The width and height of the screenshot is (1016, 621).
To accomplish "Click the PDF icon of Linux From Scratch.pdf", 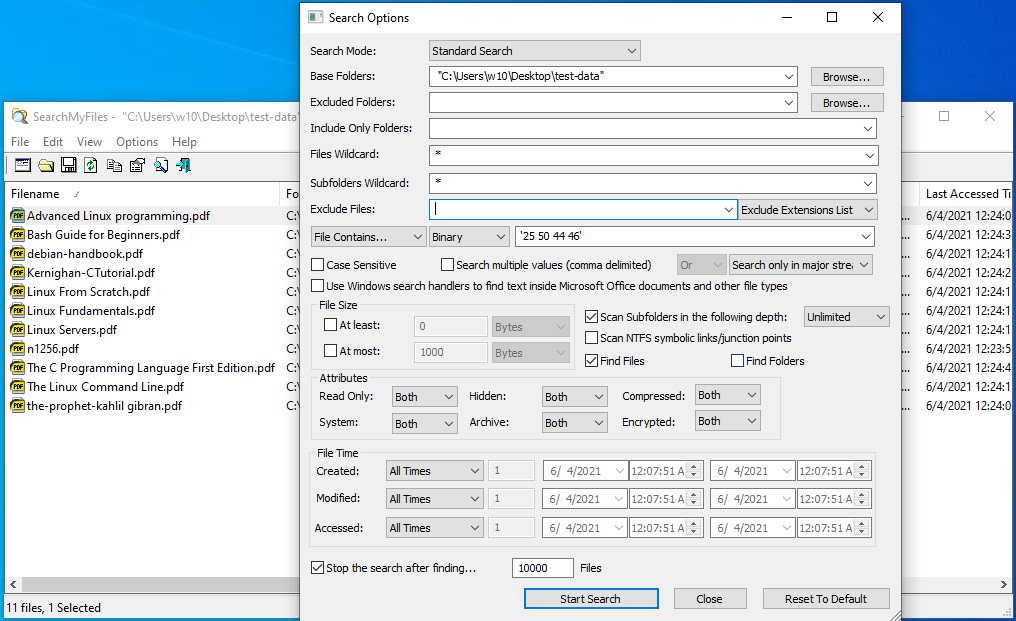I will 17,291.
